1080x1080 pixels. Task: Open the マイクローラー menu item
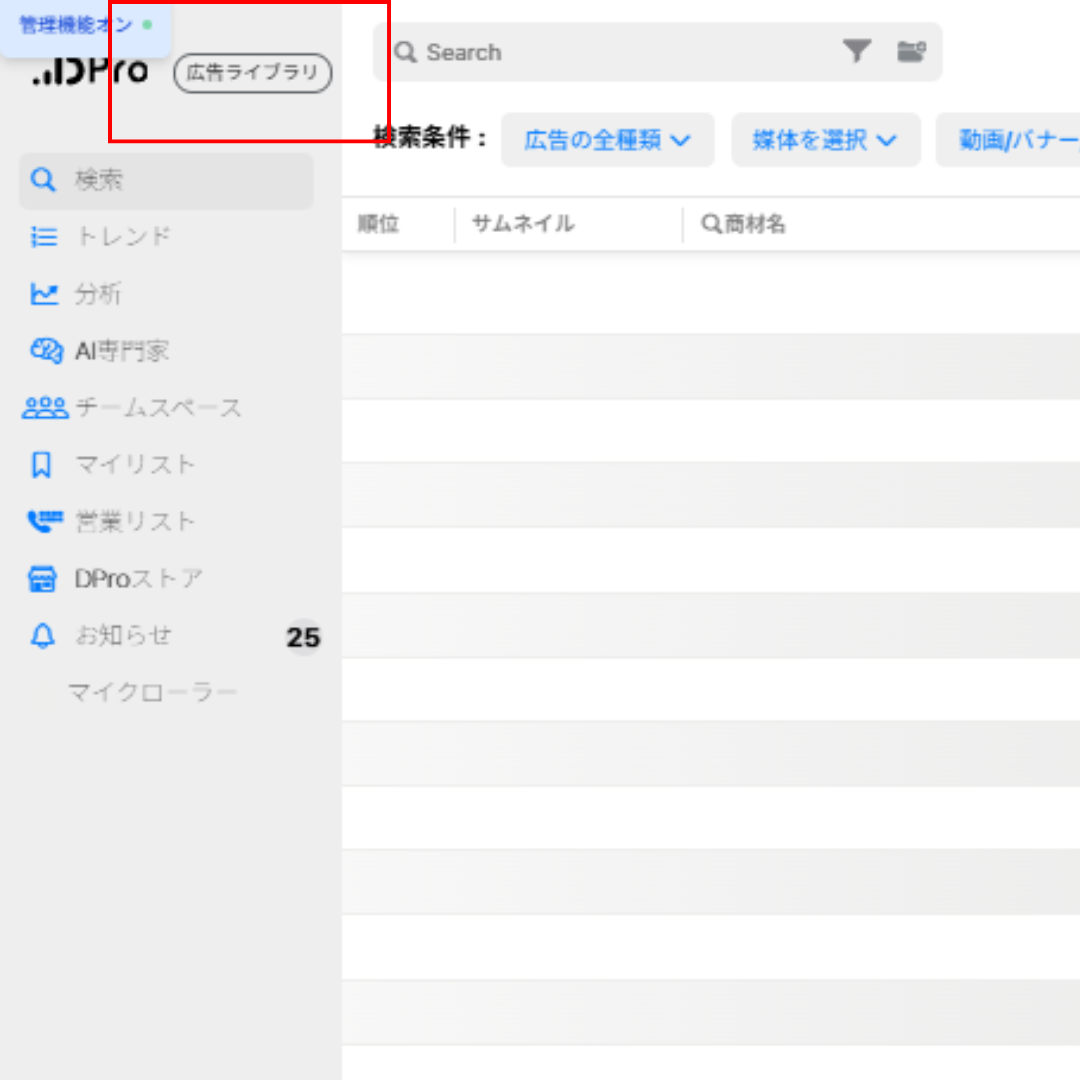[152, 693]
